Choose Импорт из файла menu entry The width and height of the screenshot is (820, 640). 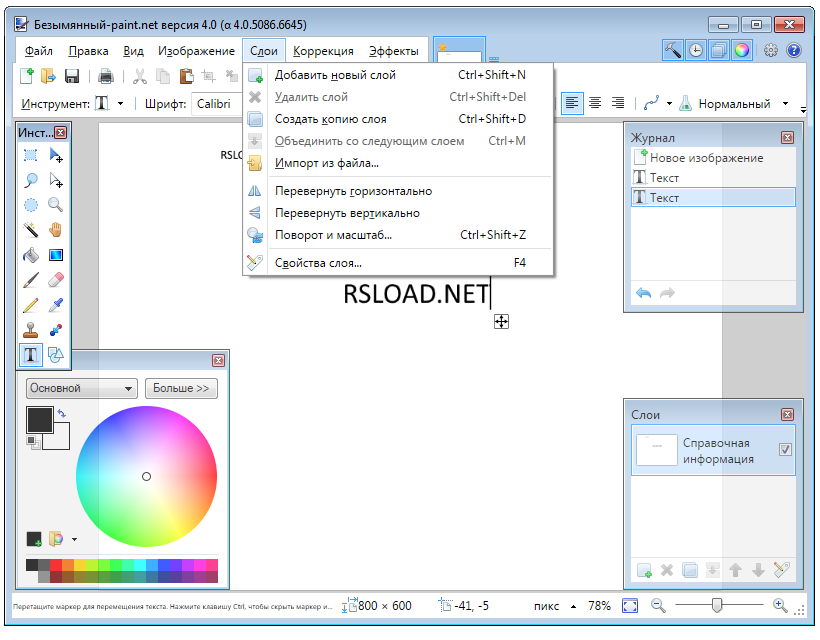398,163
